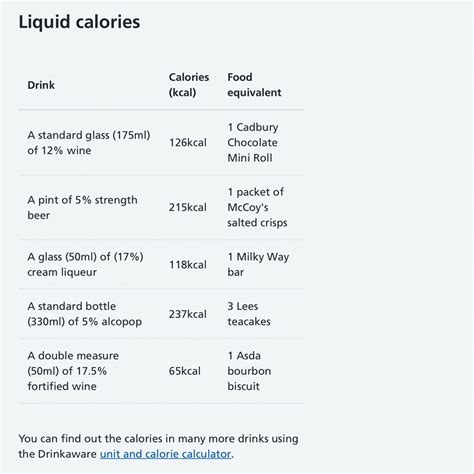Viewport: 474px width, 474px height.
Task: Click the pint of 5% strength beer cell
Action: [82, 207]
